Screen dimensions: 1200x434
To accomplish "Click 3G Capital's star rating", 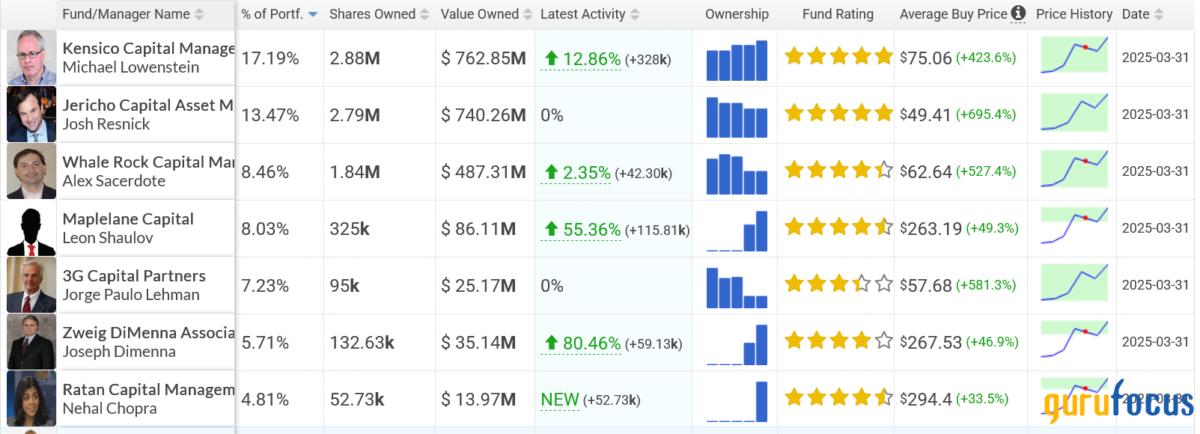I will 838,285.
